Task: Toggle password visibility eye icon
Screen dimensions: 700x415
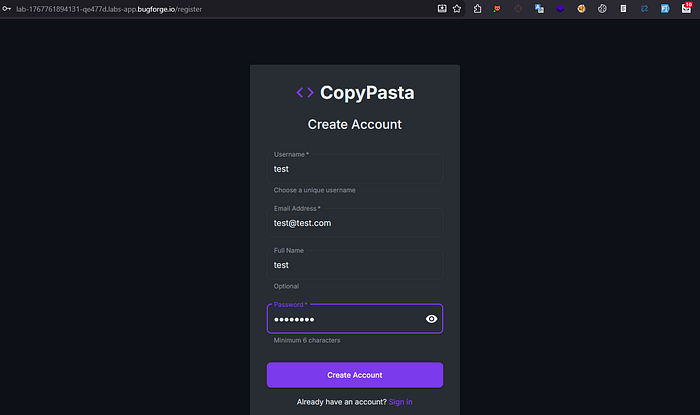Action: pos(431,319)
